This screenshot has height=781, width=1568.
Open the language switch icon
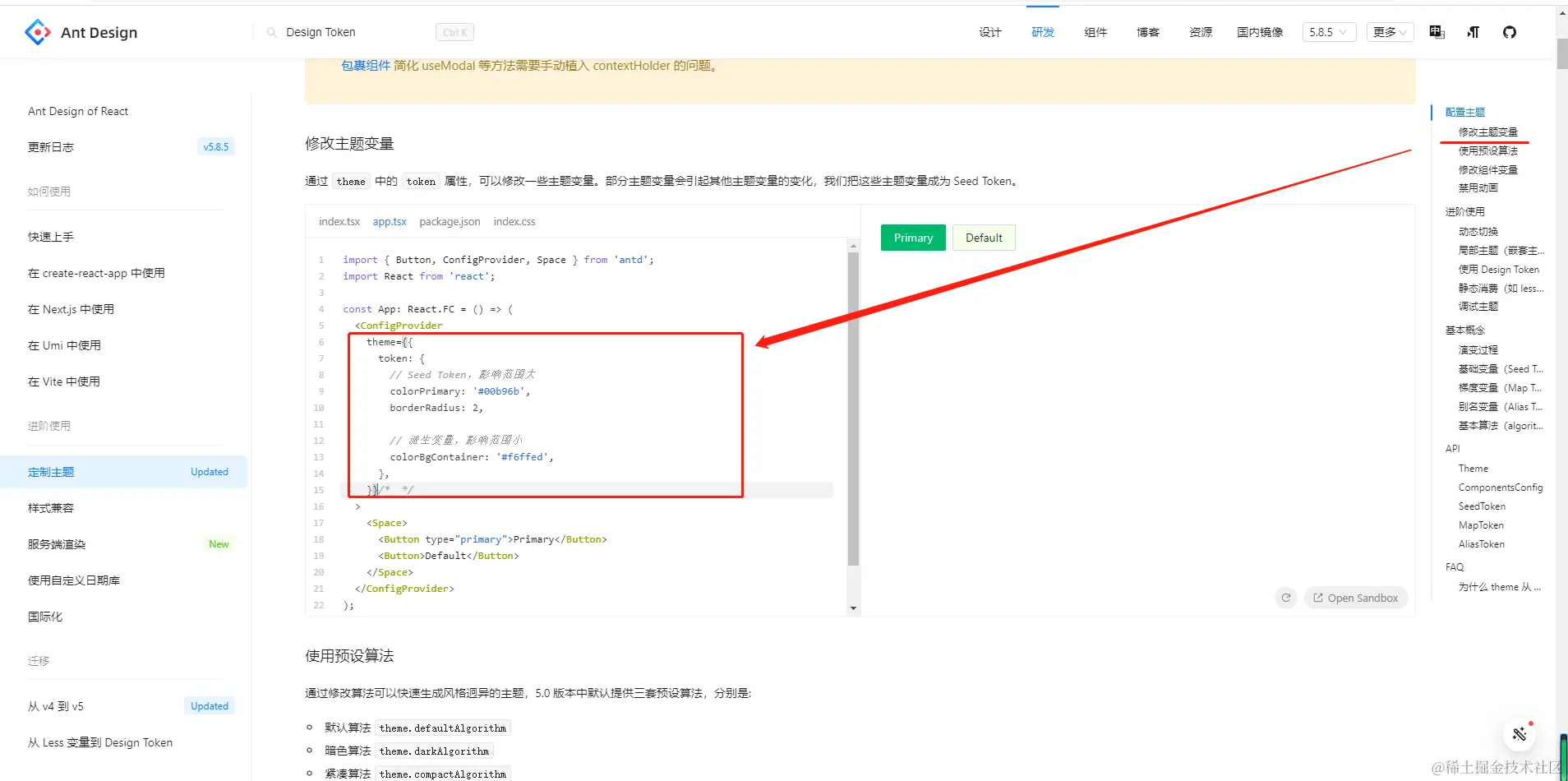tap(1437, 32)
